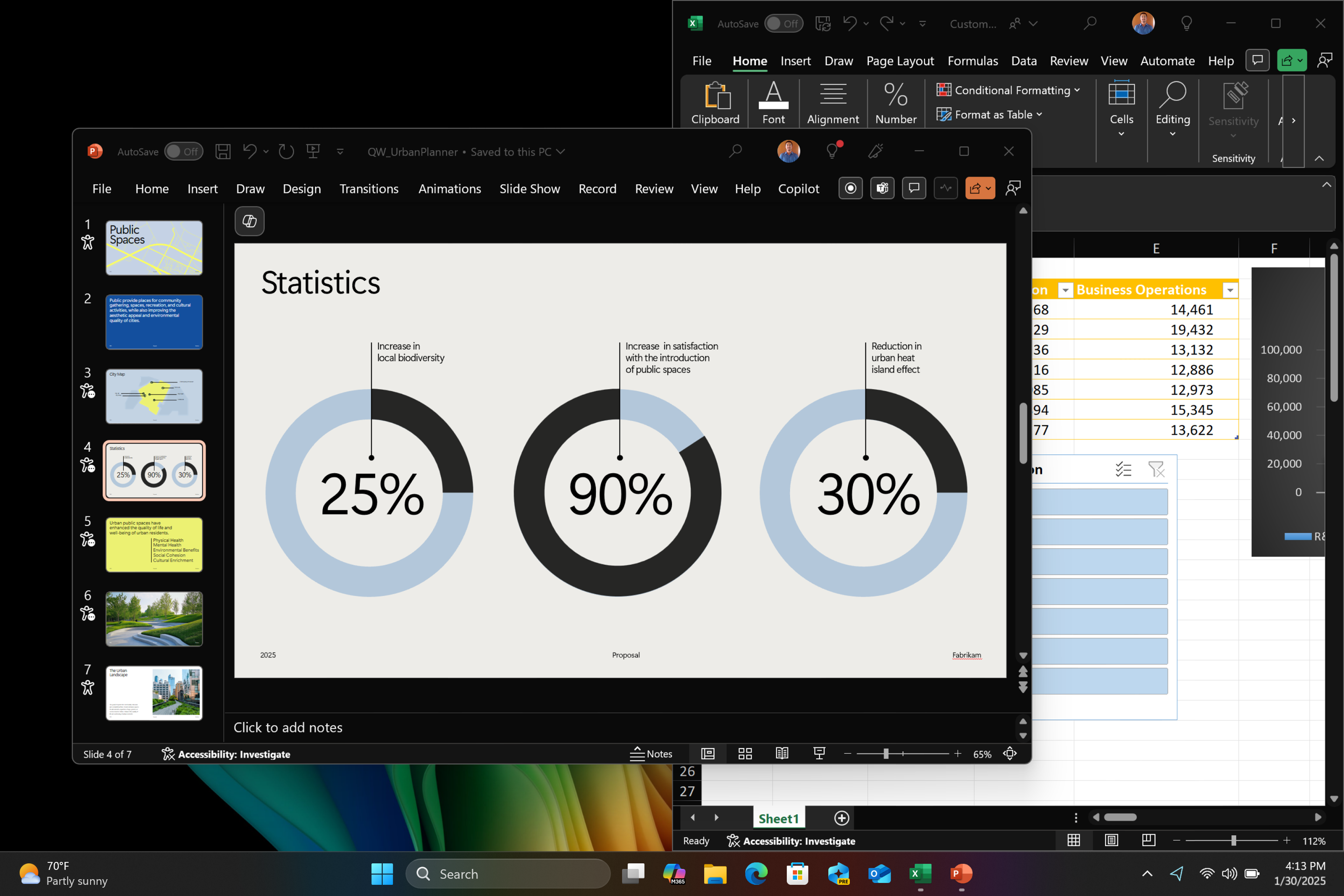Open Business Operations column filter dropdown

click(1230, 290)
